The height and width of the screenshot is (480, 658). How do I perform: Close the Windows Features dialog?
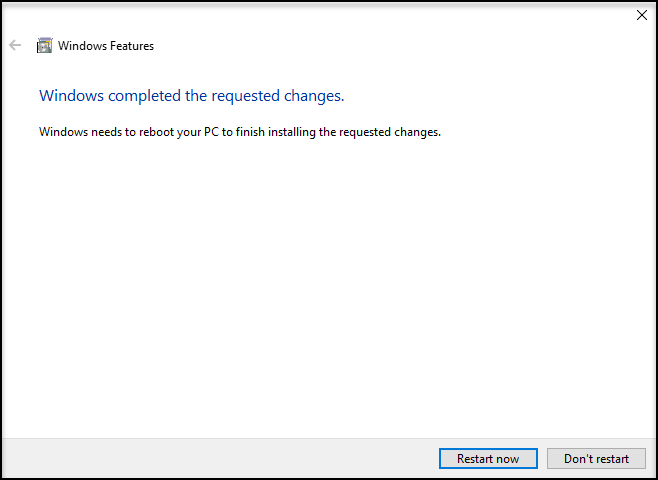[642, 15]
